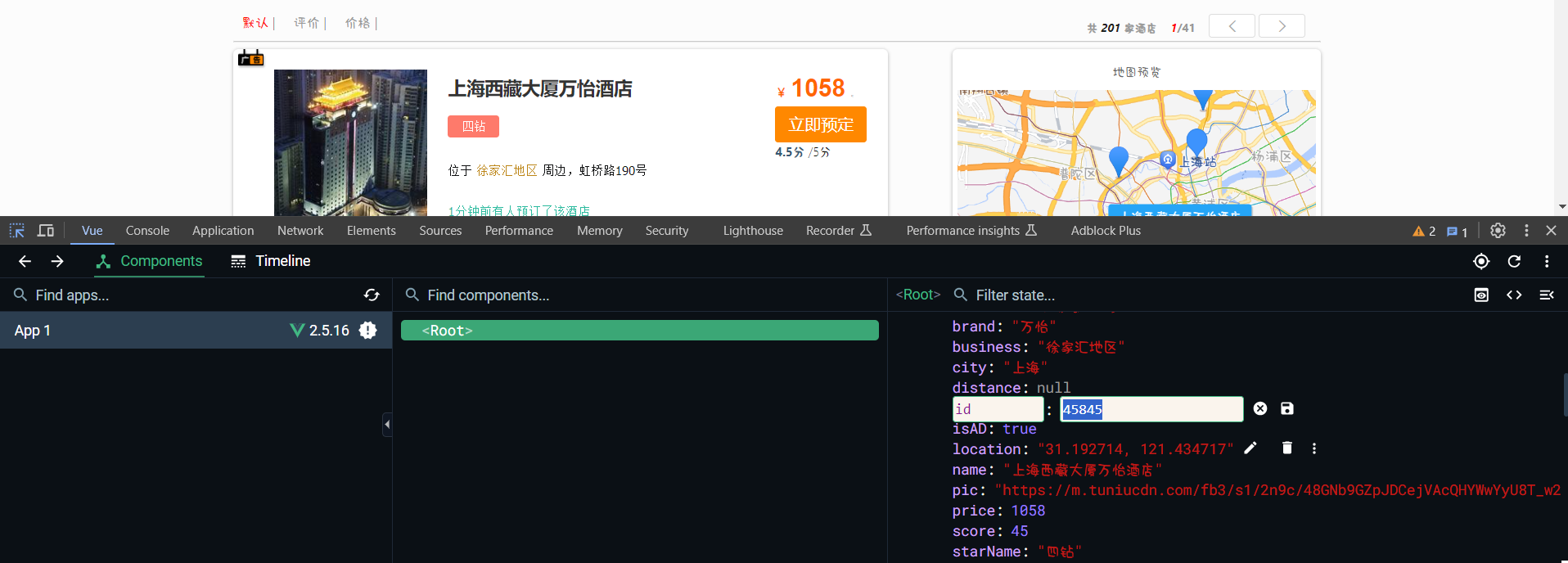The image size is (1568, 563).
Task: Click the pic URL state value
Action: click(x=1277, y=490)
